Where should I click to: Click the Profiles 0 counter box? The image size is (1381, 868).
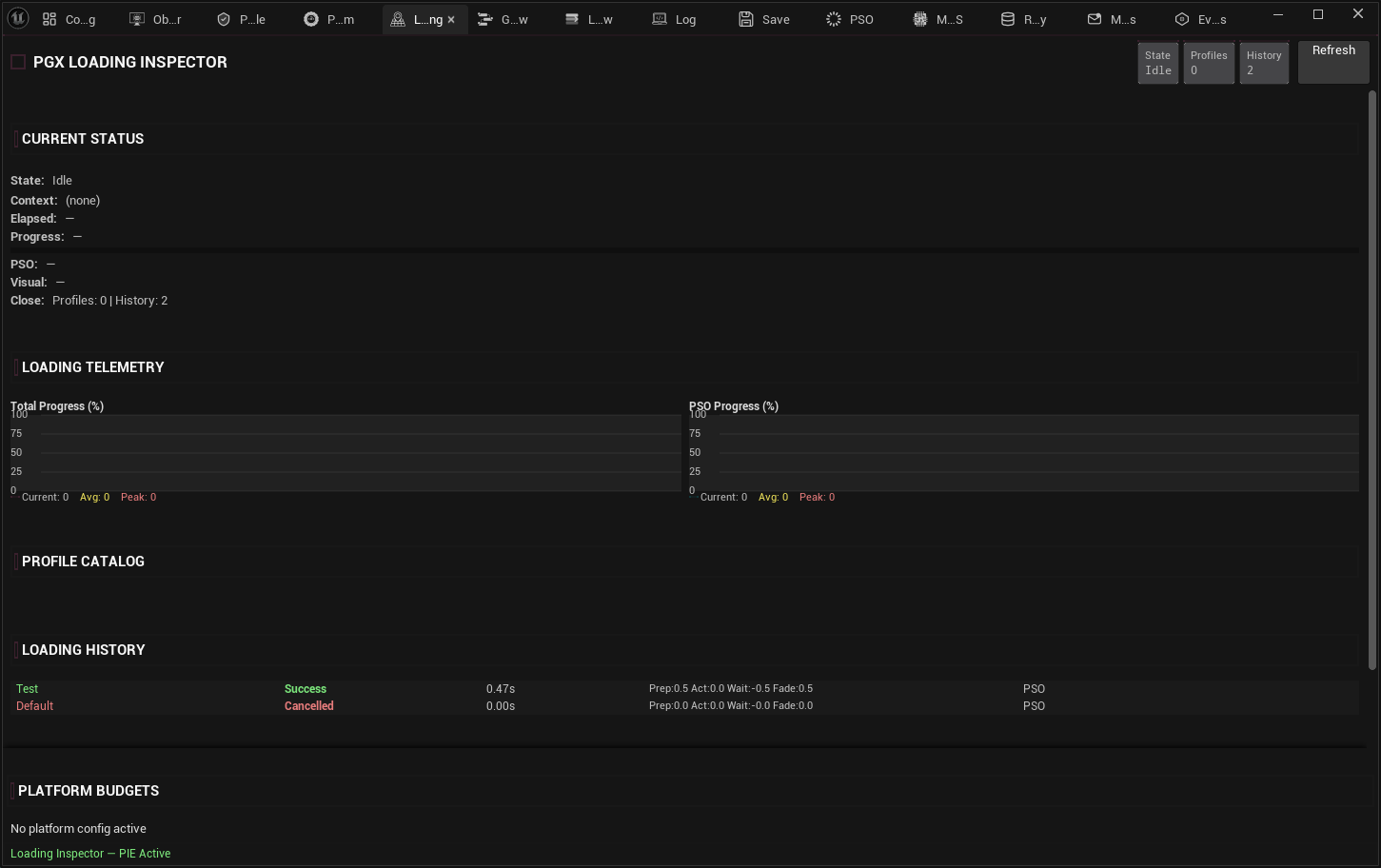click(1209, 63)
